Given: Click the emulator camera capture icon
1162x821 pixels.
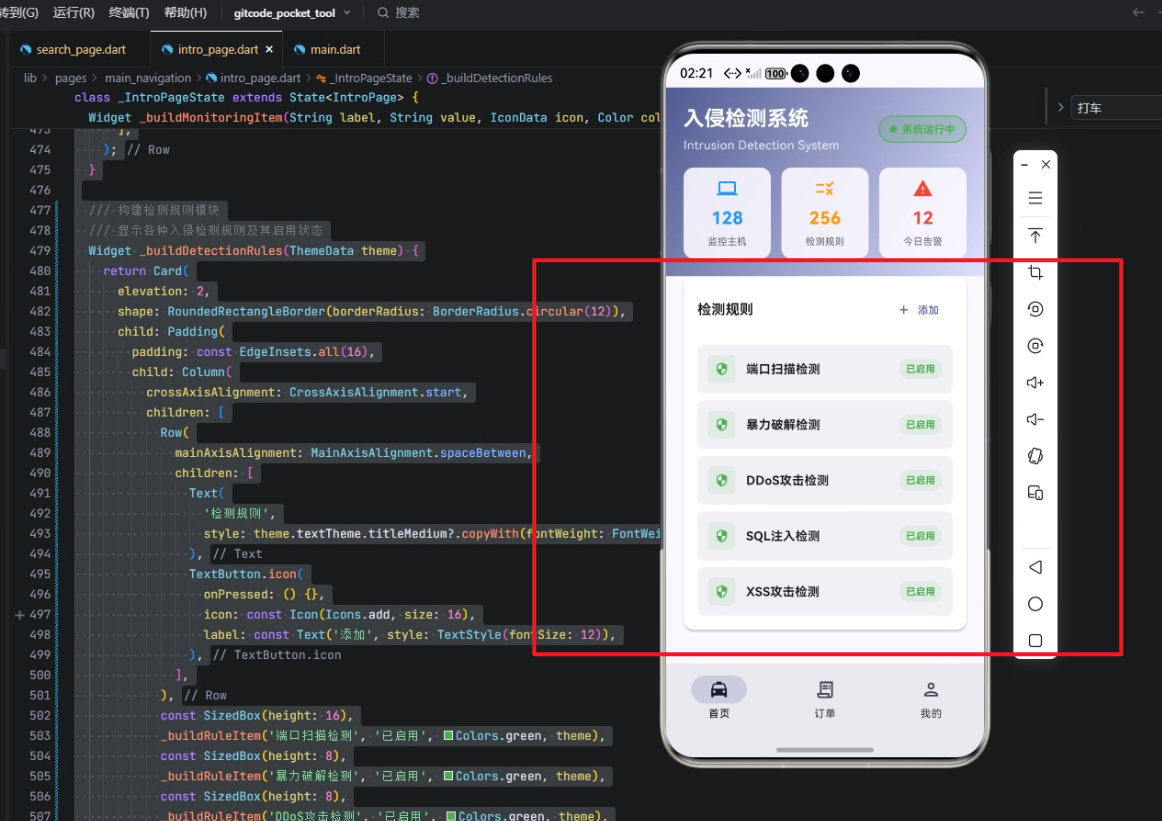Looking at the screenshot, I should (x=1035, y=345).
